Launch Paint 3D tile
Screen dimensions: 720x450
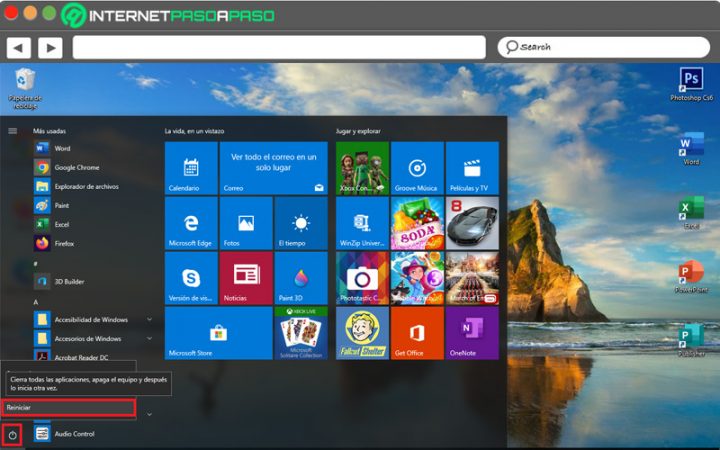tap(301, 277)
